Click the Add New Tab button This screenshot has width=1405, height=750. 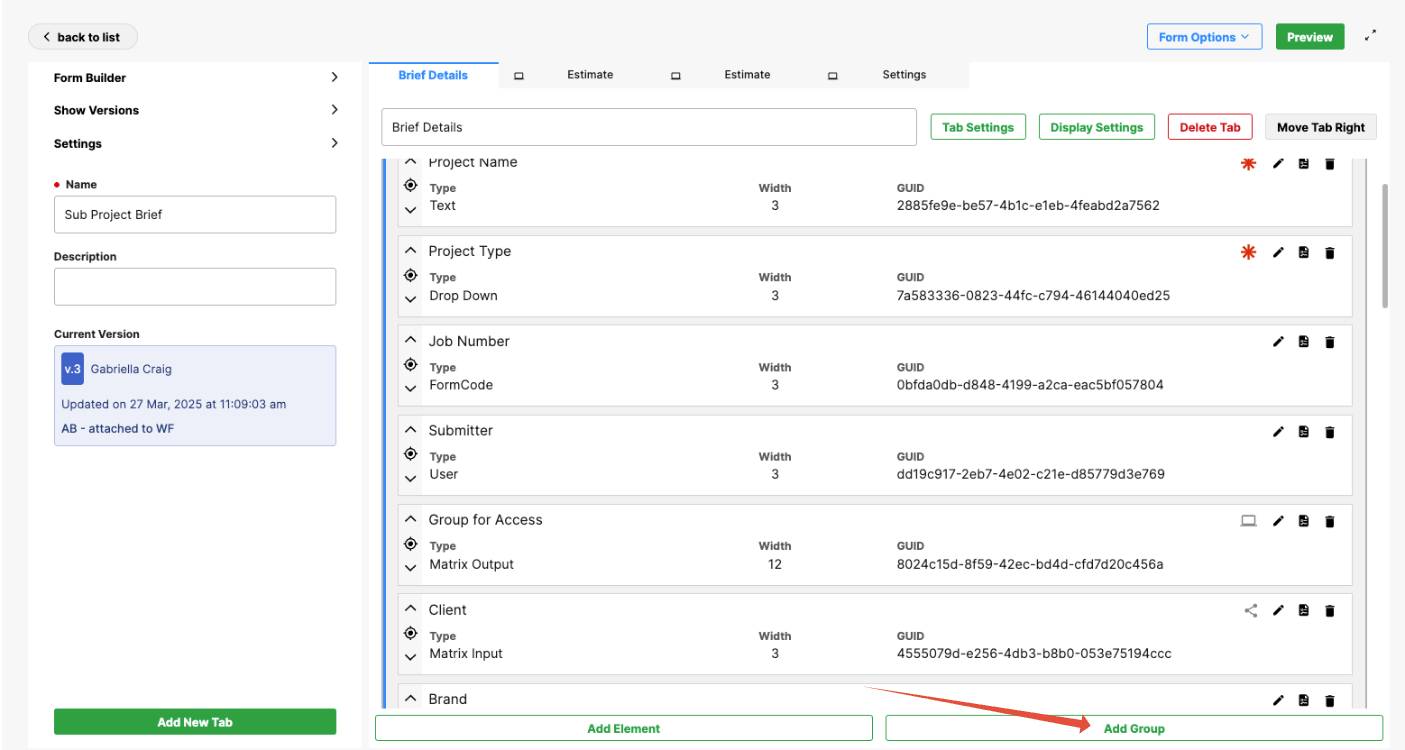tap(195, 722)
